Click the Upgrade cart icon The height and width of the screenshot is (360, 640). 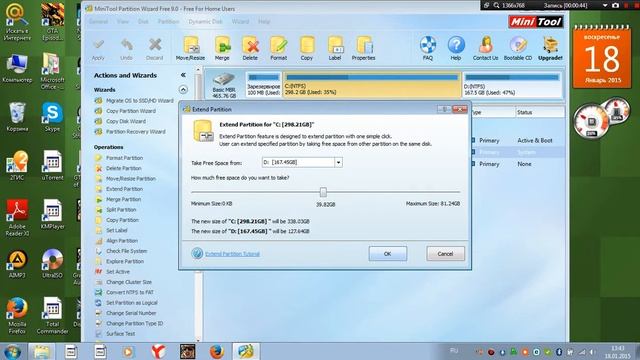tap(550, 48)
